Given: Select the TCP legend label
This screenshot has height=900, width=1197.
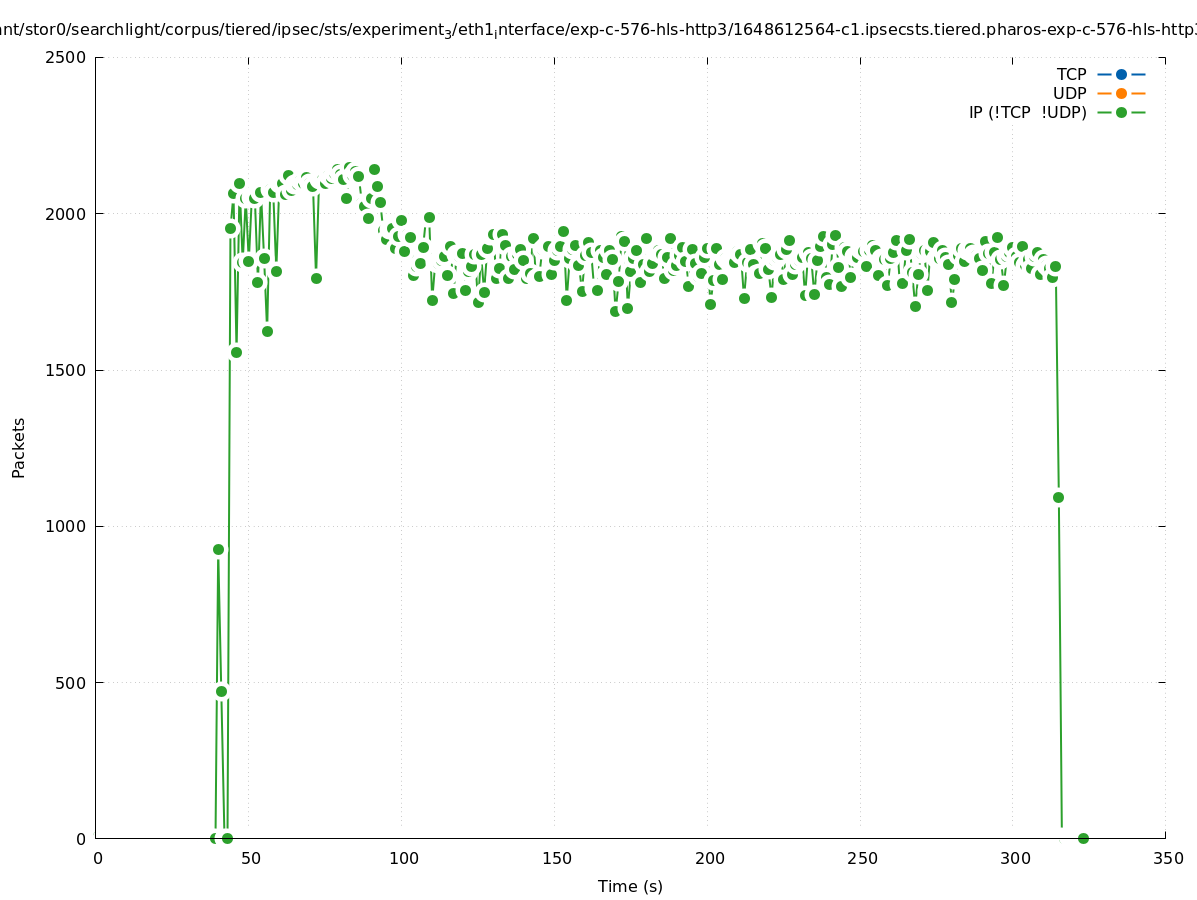Looking at the screenshot, I should click(x=1071, y=74).
